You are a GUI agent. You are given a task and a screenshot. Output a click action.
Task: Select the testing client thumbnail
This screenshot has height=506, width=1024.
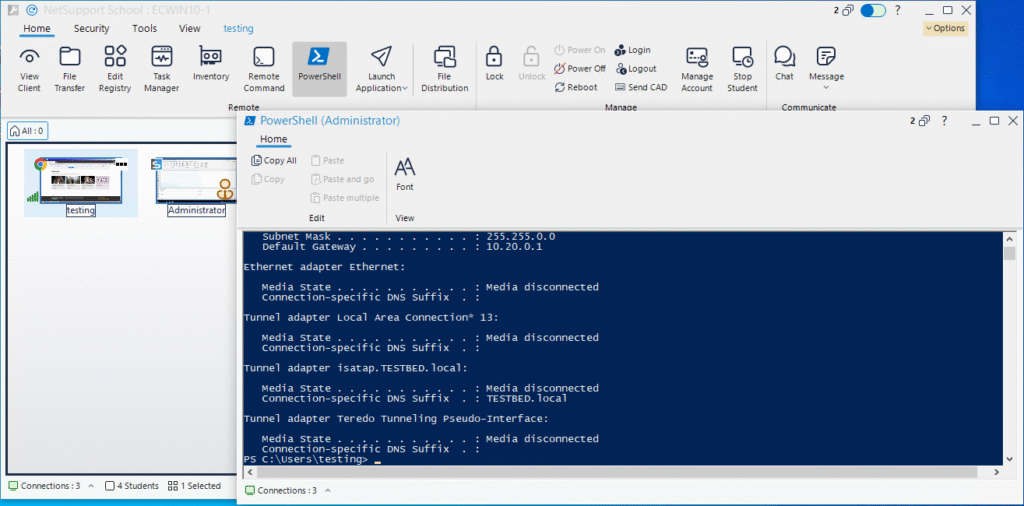click(81, 183)
